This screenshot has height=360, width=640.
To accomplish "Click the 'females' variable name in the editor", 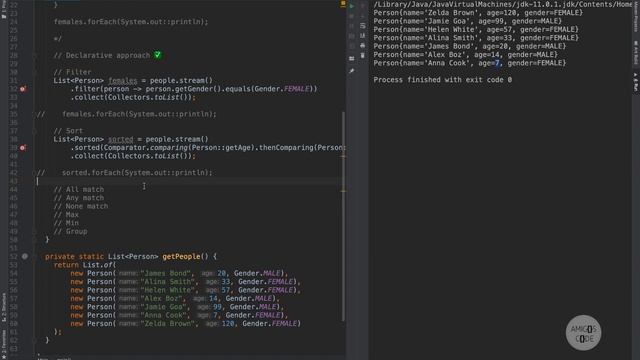I will (122, 80).
